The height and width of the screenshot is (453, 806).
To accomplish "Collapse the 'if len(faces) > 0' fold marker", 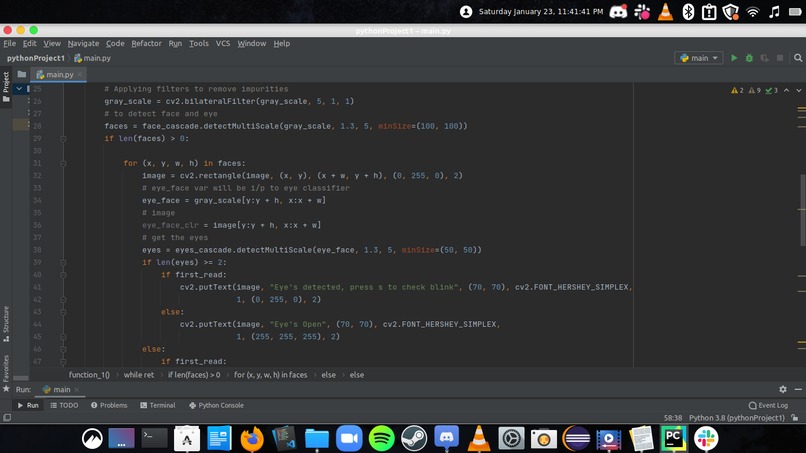I will tap(63, 139).
